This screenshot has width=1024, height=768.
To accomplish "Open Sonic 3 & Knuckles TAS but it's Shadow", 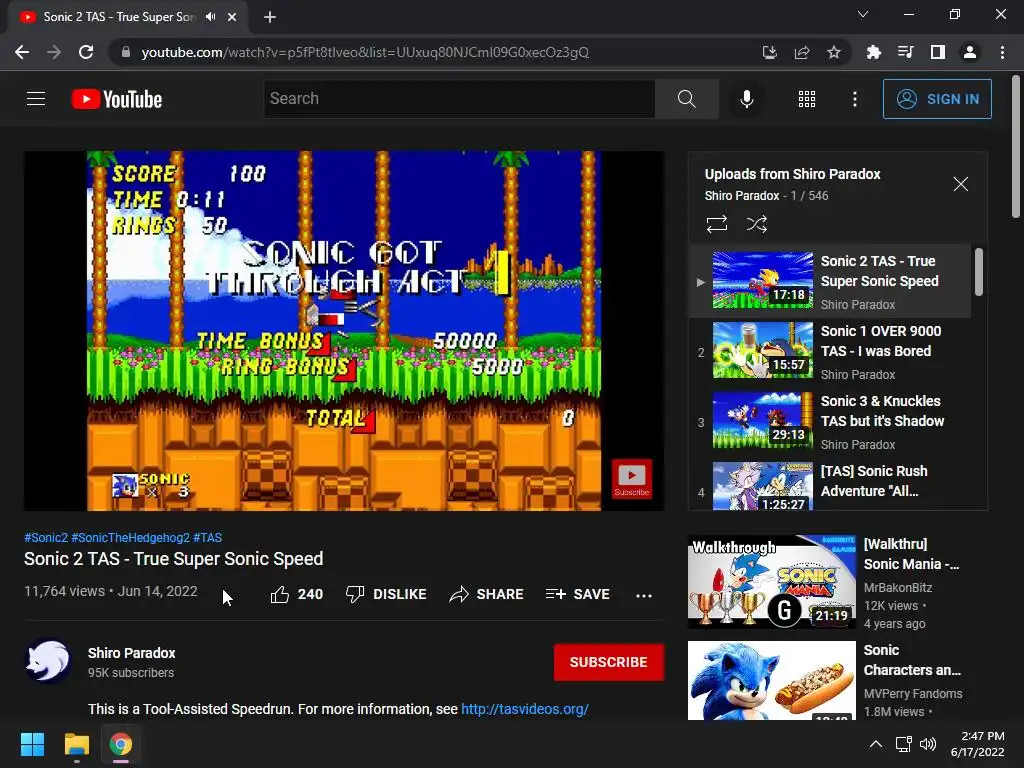I will [x=882, y=411].
